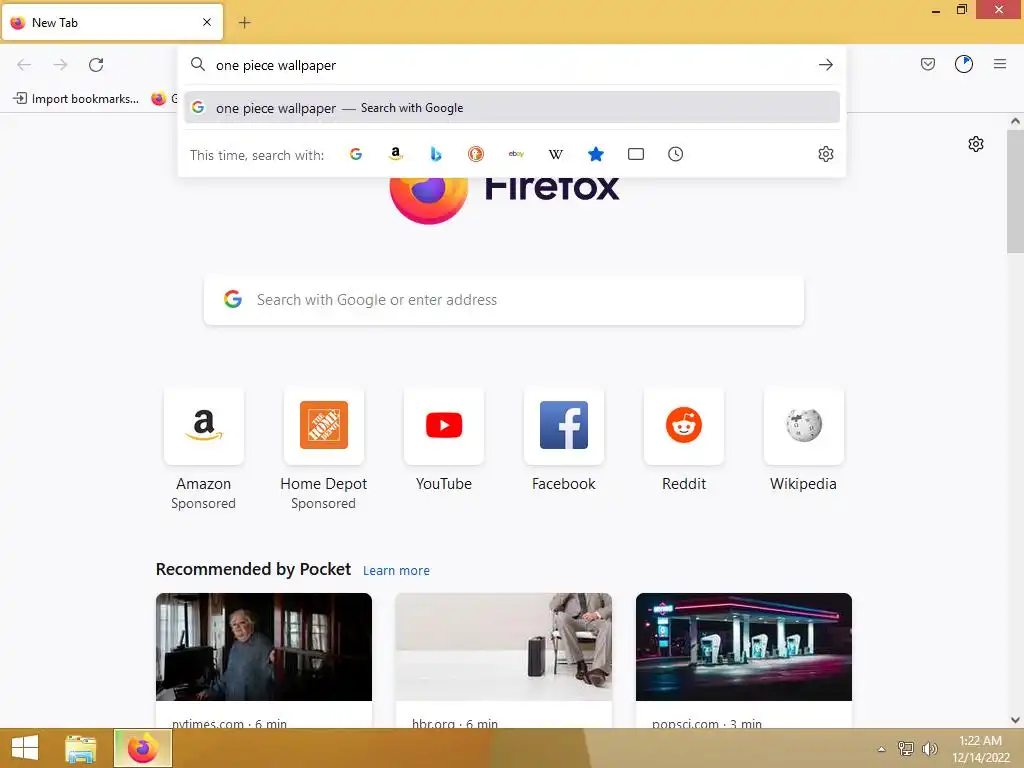Click the Go arrow in address bar
The height and width of the screenshot is (768, 1024).
825,65
